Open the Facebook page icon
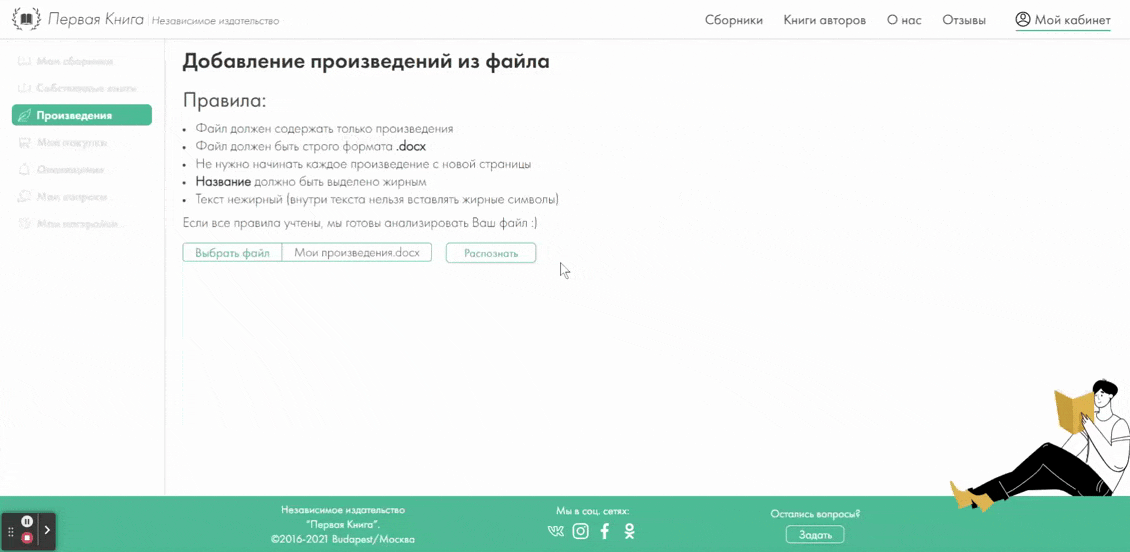This screenshot has width=1130, height=552. pyautogui.click(x=605, y=532)
